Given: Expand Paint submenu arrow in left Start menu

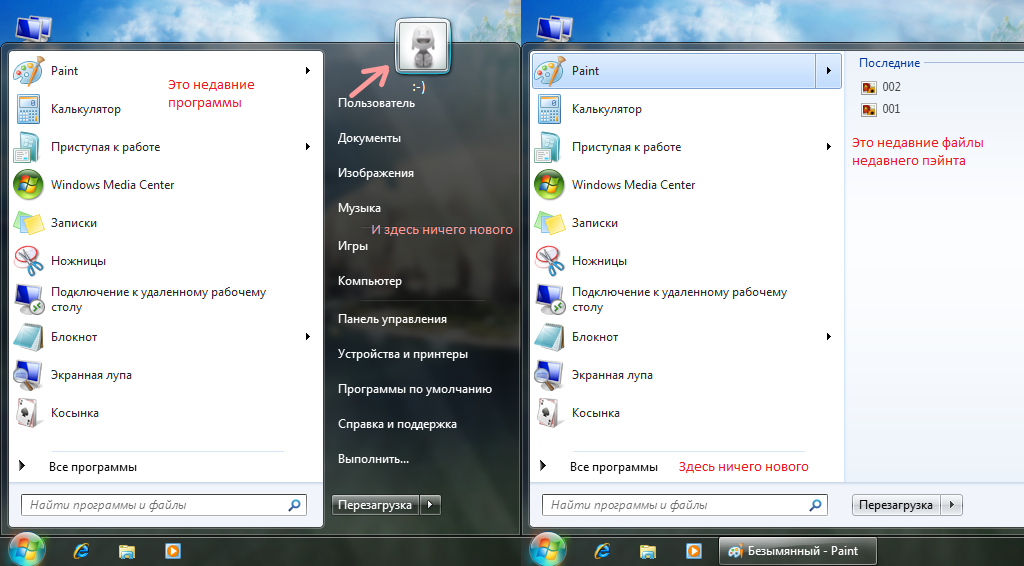Looking at the screenshot, I should (307, 71).
